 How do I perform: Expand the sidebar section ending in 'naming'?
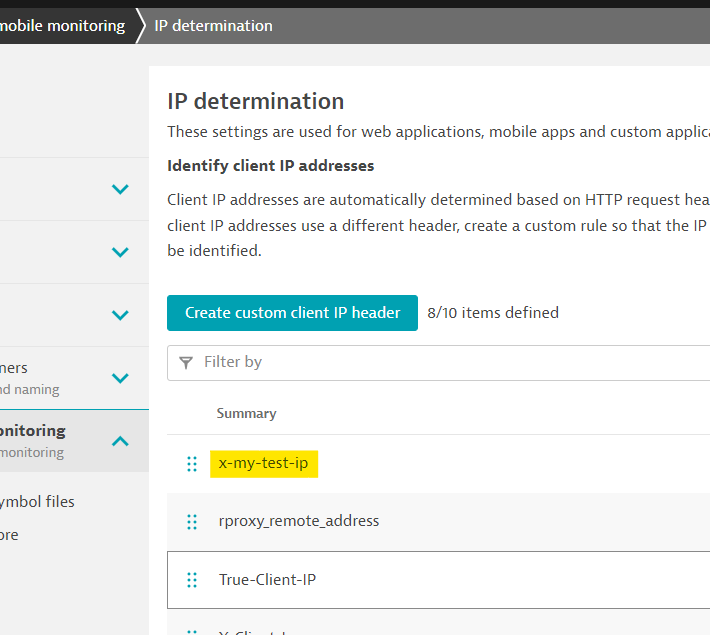tap(120, 378)
